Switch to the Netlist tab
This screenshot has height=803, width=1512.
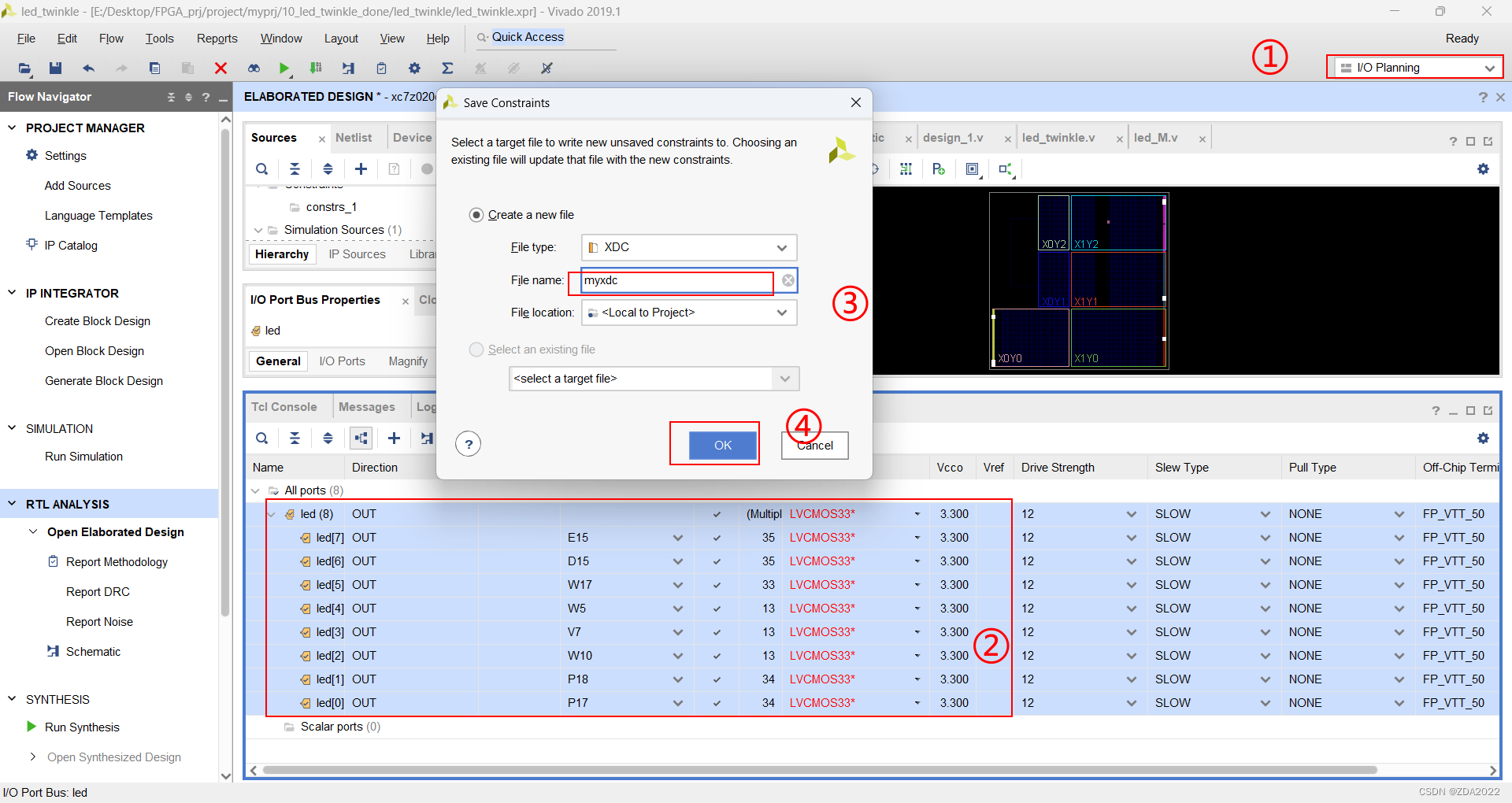pyautogui.click(x=354, y=138)
